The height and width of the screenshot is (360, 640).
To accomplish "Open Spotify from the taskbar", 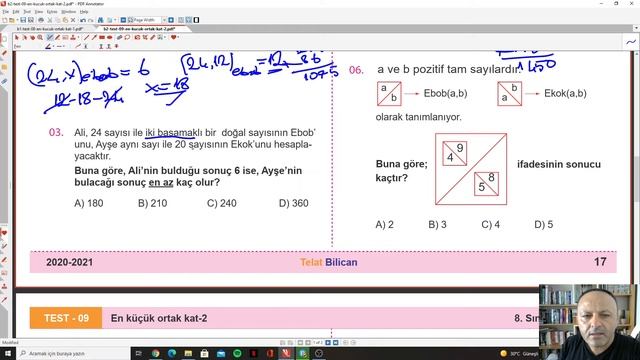I will coord(237,353).
